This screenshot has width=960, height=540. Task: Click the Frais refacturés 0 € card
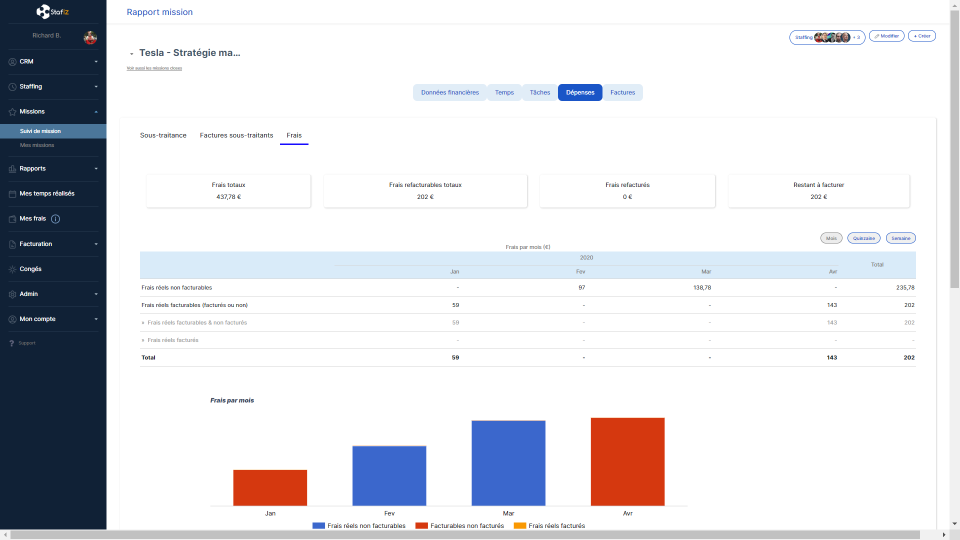[628, 191]
